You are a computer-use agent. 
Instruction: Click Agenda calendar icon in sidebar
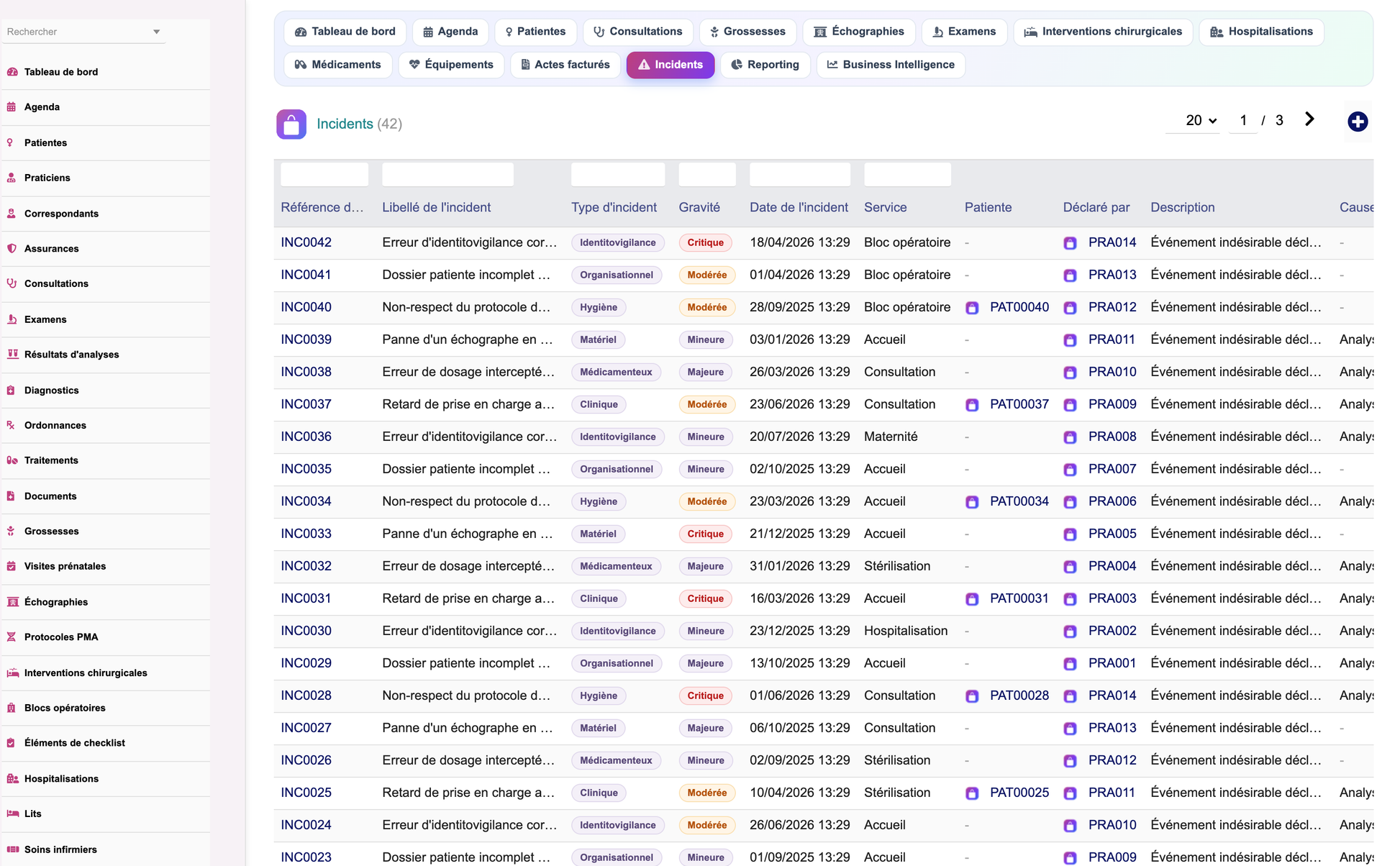point(12,107)
